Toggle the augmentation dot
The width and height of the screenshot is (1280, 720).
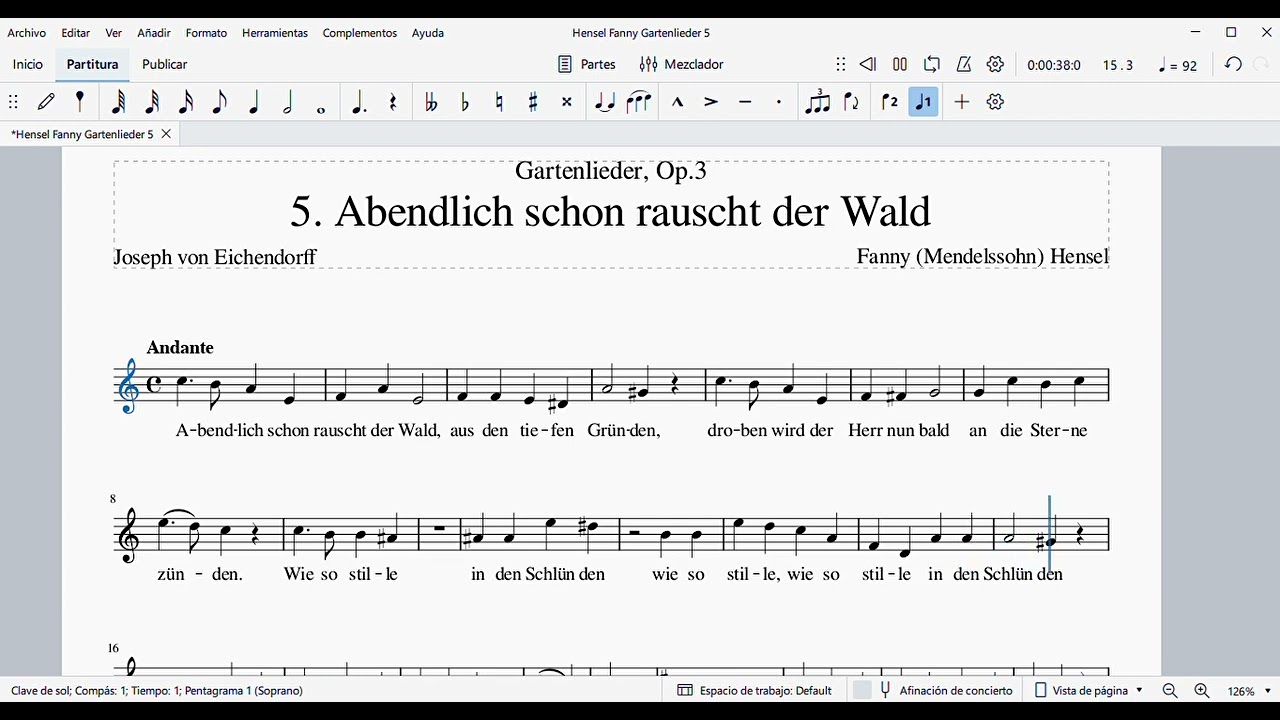point(359,102)
